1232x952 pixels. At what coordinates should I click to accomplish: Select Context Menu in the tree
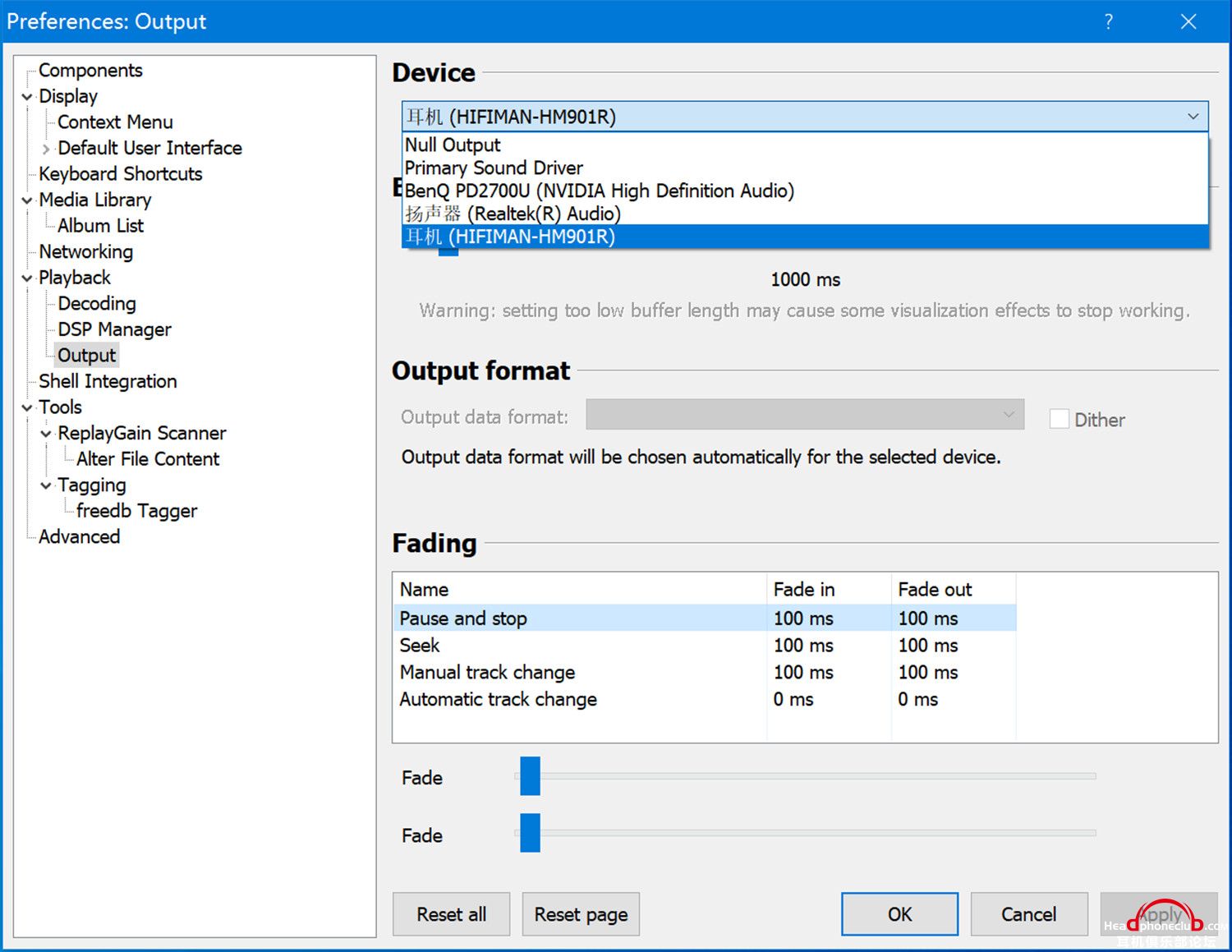pos(115,122)
